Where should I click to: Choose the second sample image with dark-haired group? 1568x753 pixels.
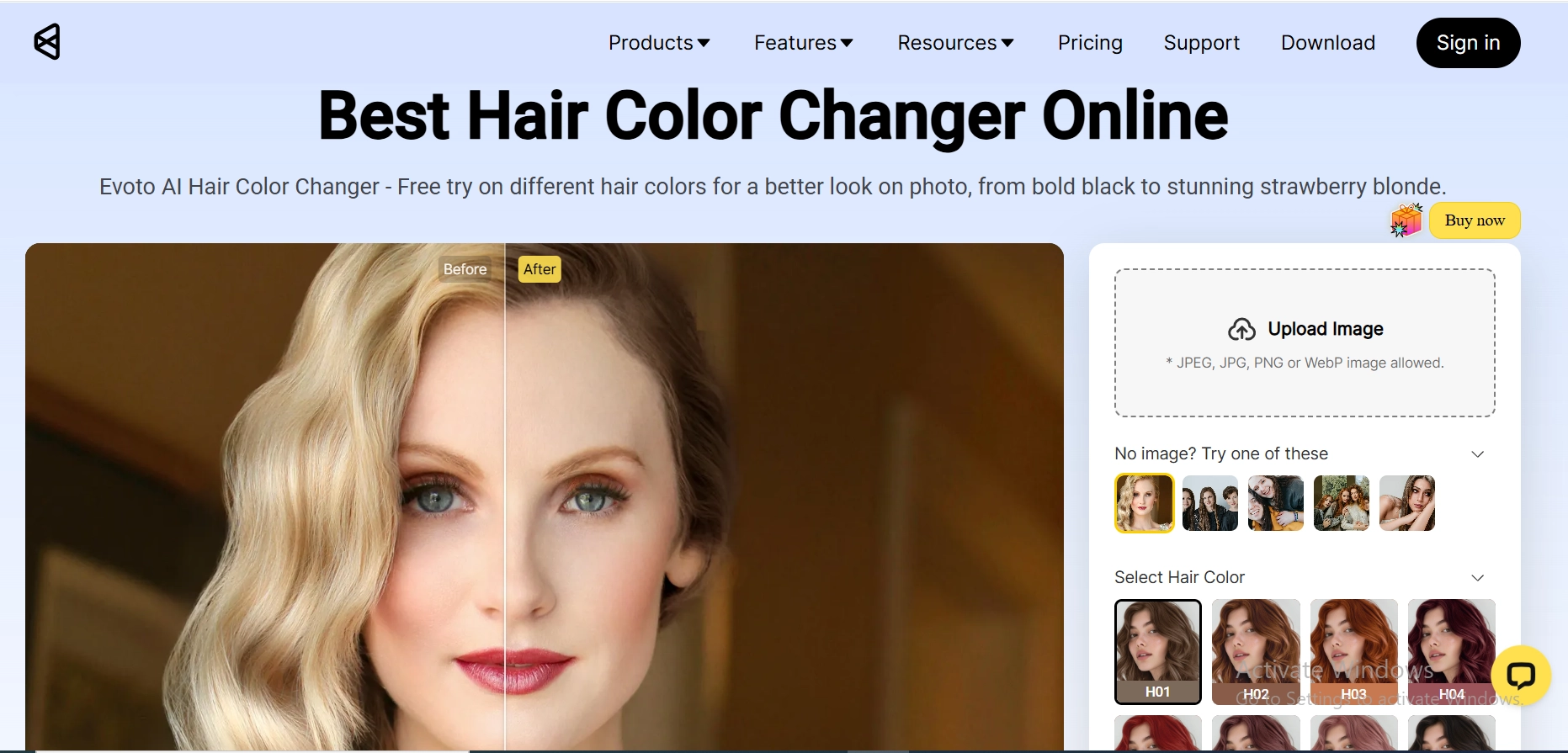tap(1209, 503)
